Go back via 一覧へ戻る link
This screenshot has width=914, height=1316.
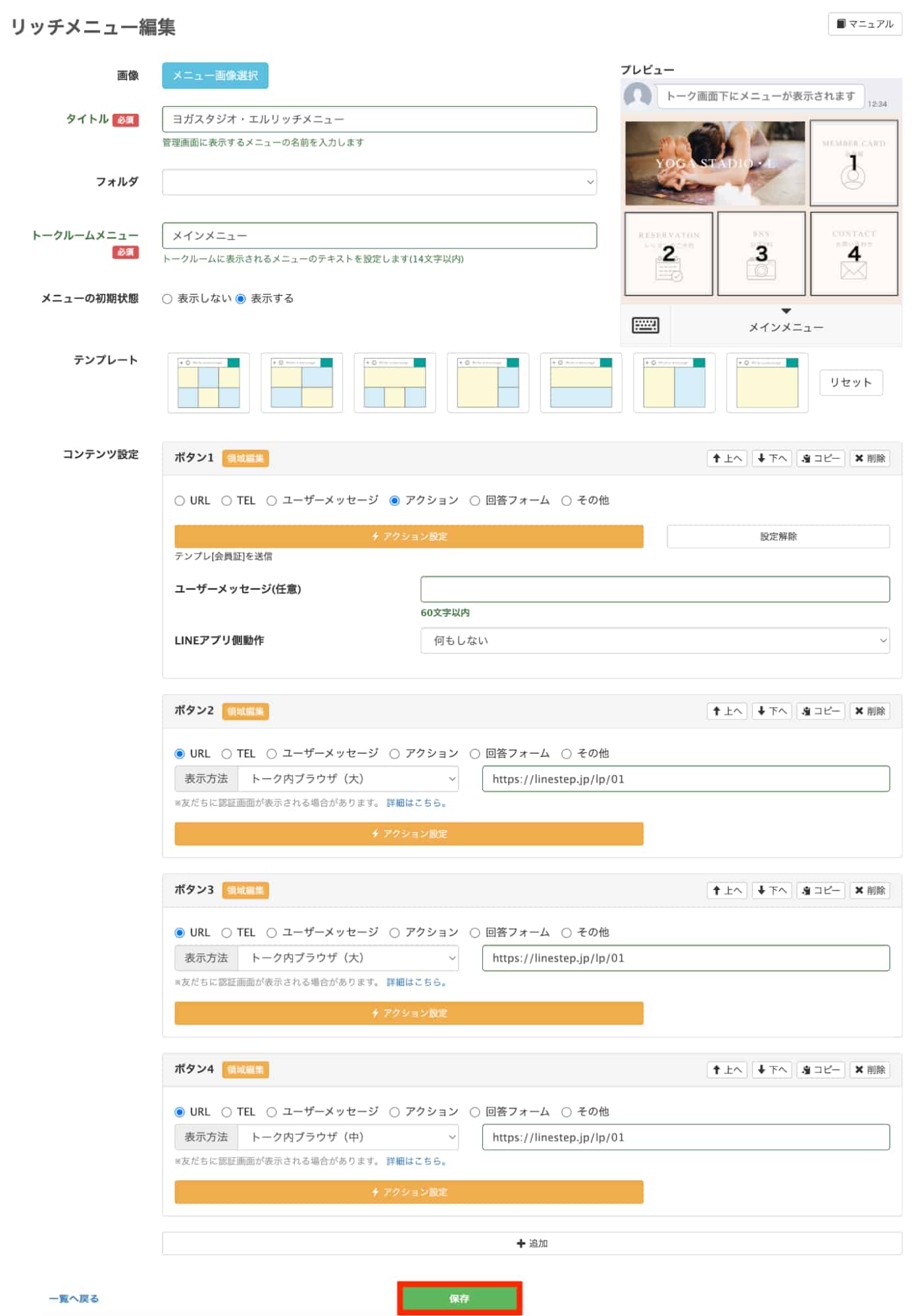pos(74,1299)
